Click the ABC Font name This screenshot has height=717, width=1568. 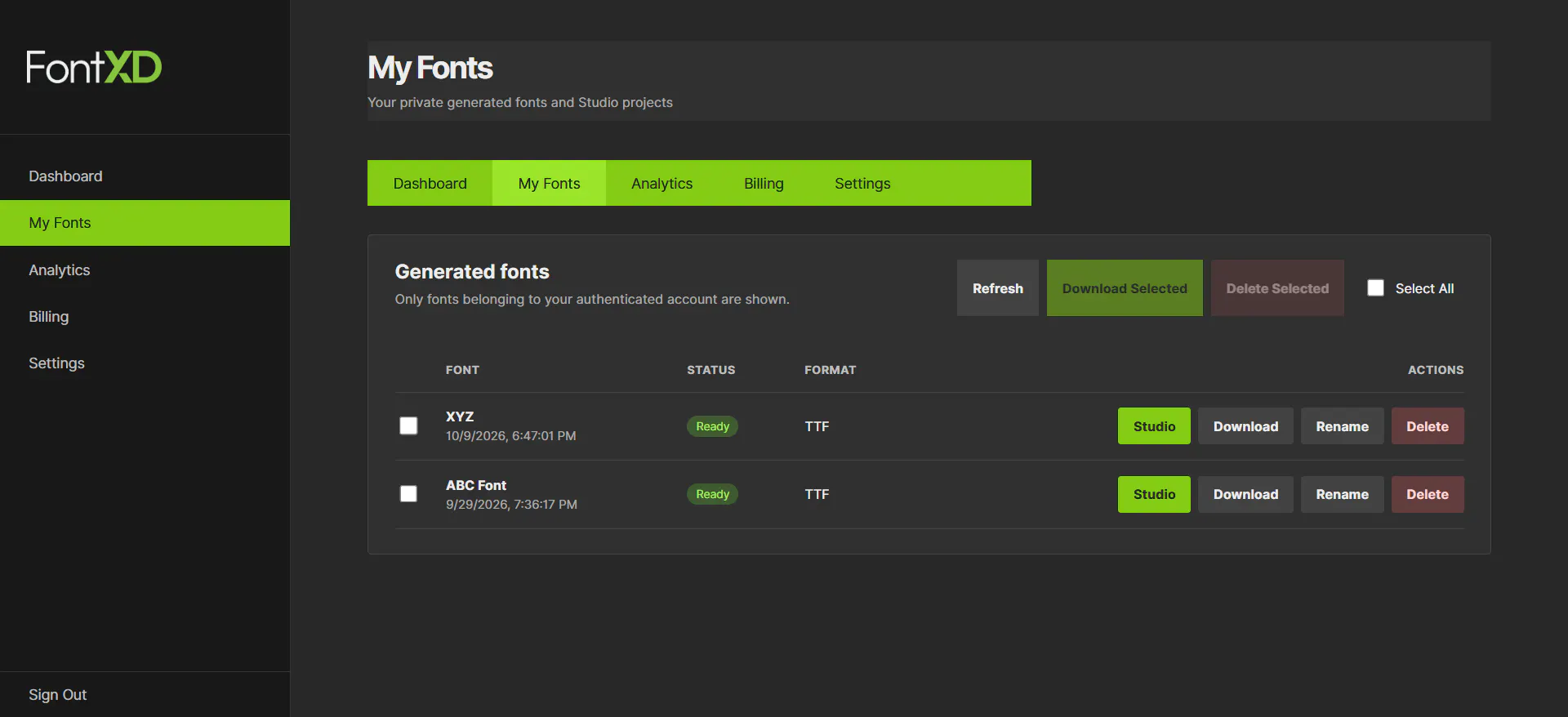[476, 485]
